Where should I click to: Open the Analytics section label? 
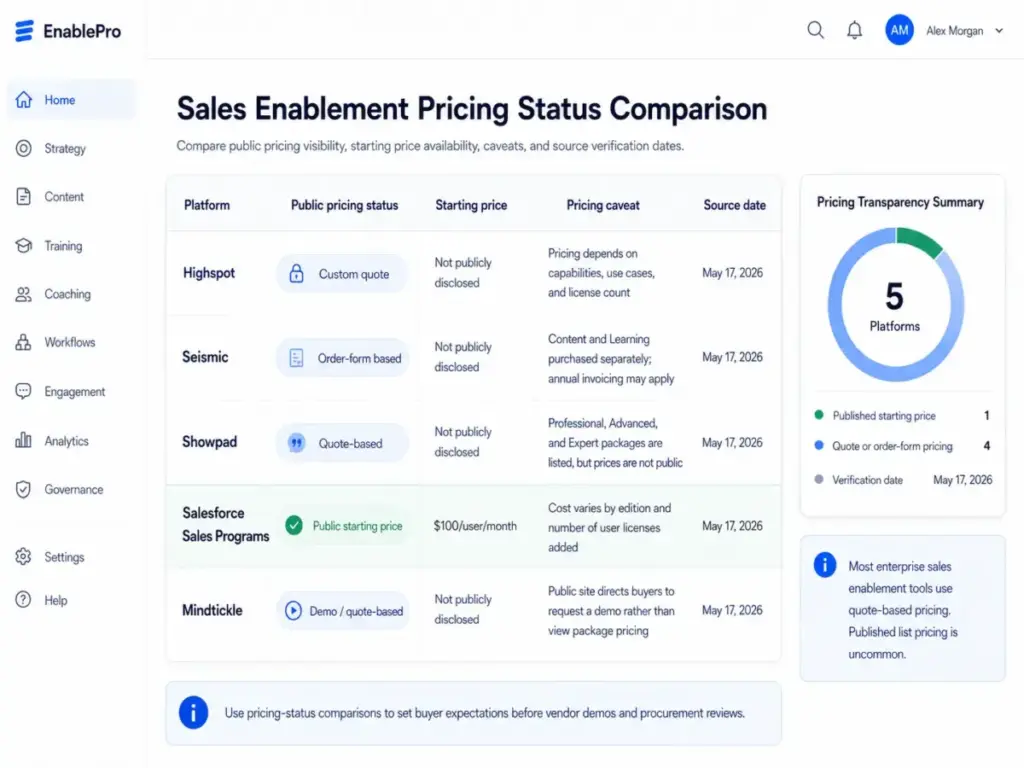[67, 441]
